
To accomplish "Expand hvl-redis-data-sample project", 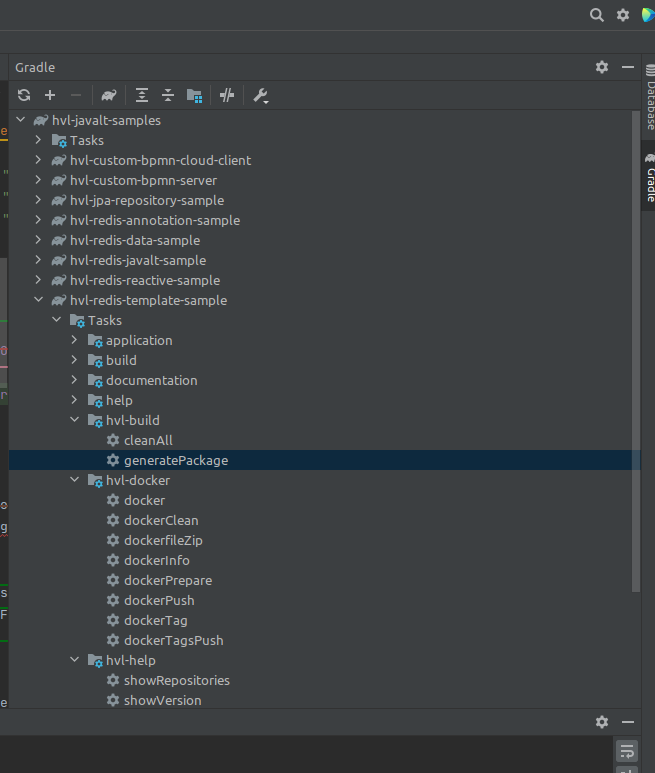I will 38,240.
